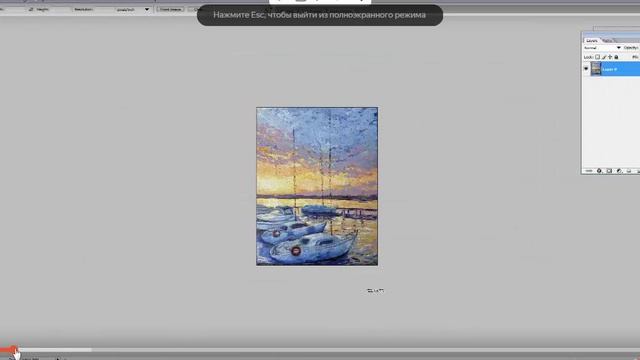Screen dimensions: 640x360
Task: Create new adjustment layer icon
Action: [619, 171]
